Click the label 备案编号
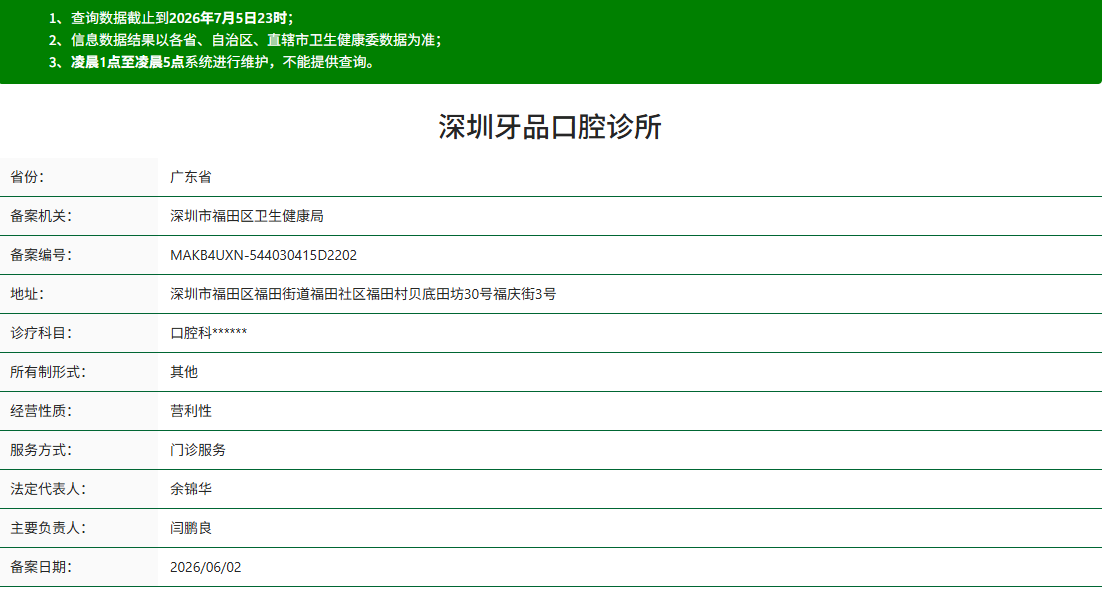This screenshot has height=594, width=1106. (x=41, y=255)
